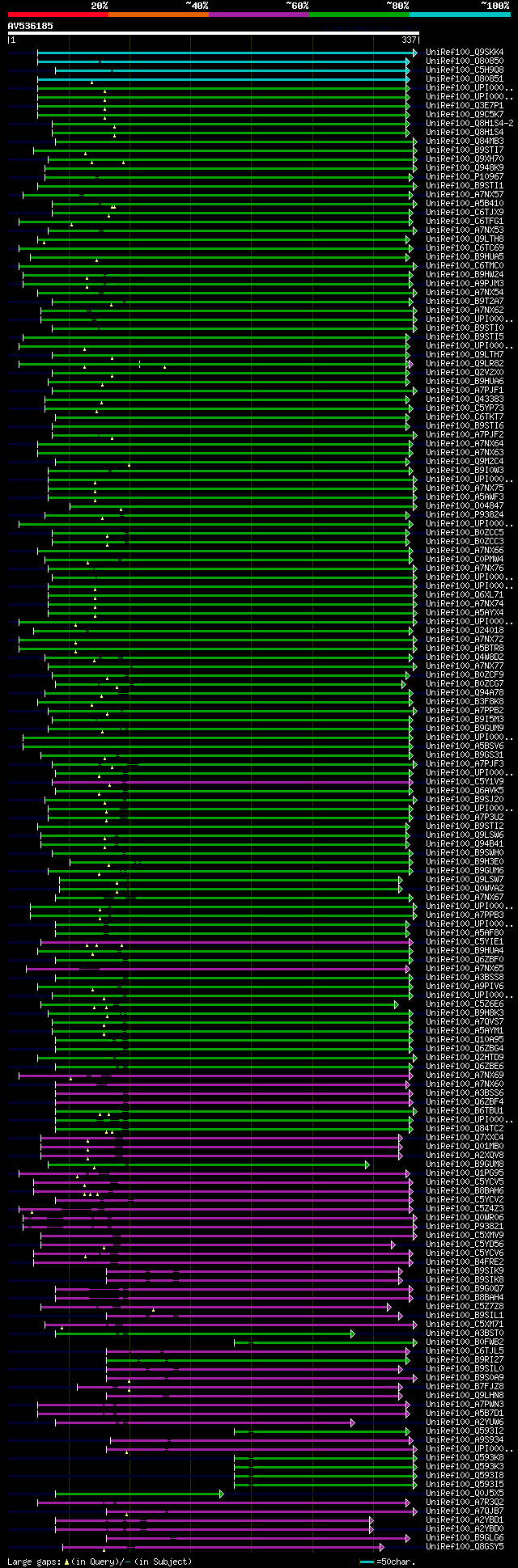
Task: Open the UniRef100_C5Y1V9 entry
Action: (x=465, y=782)
